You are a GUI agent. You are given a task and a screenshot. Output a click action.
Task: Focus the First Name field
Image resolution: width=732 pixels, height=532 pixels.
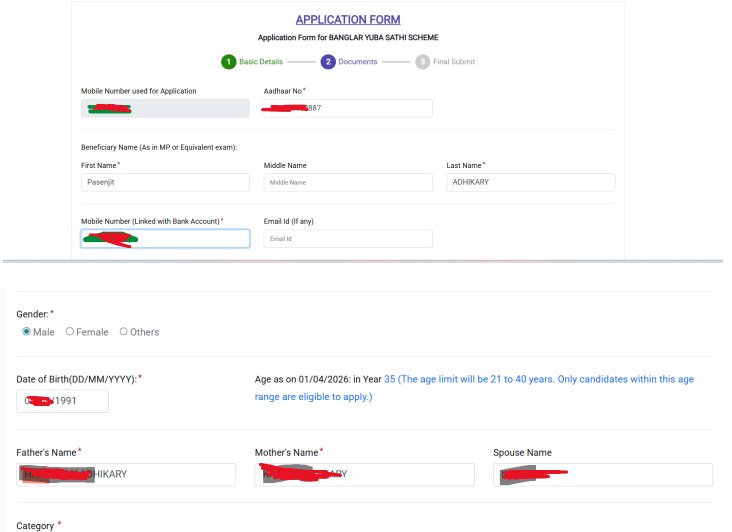(x=165, y=182)
